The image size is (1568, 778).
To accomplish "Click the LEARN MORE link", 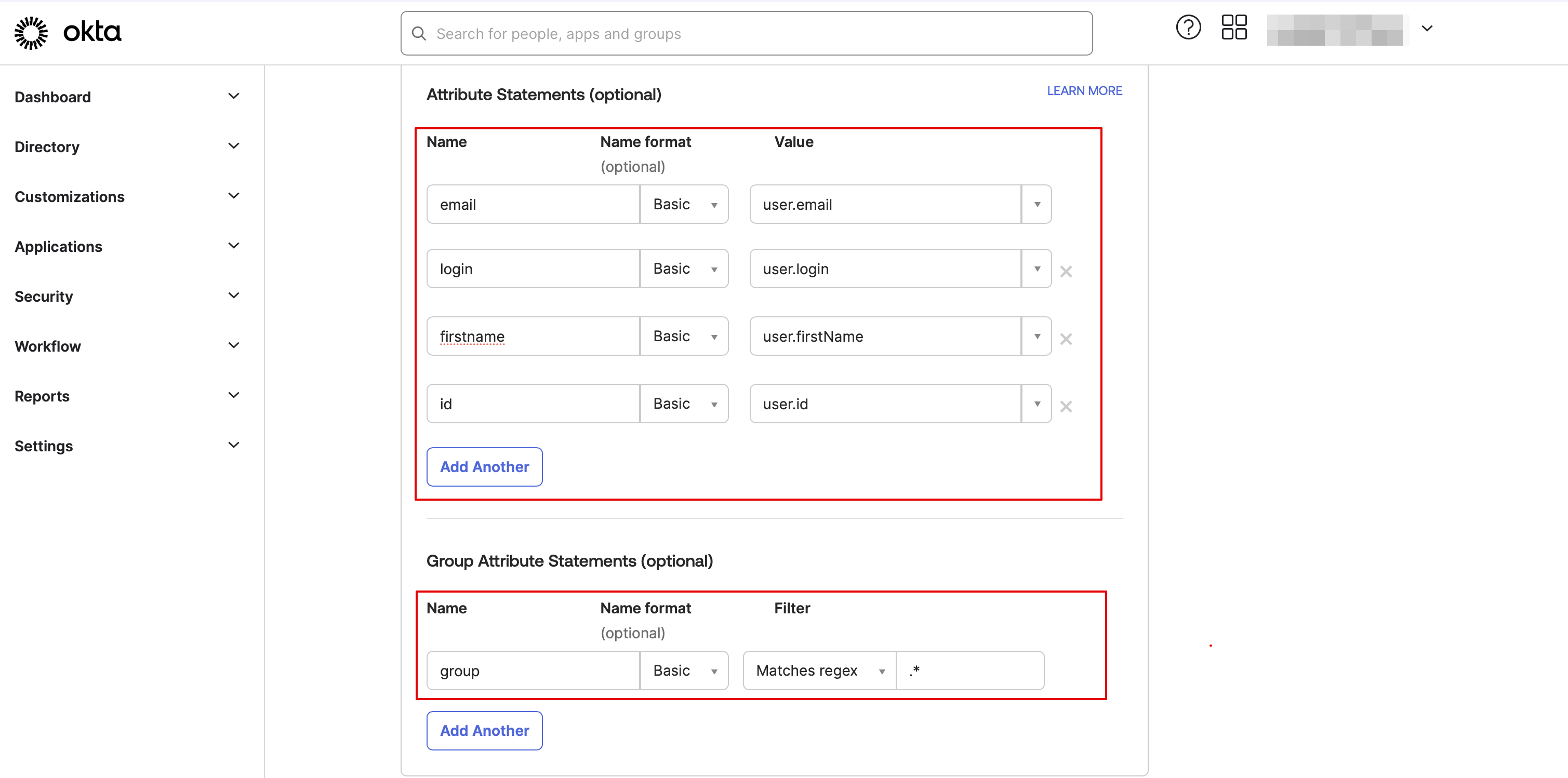I will pos(1084,91).
